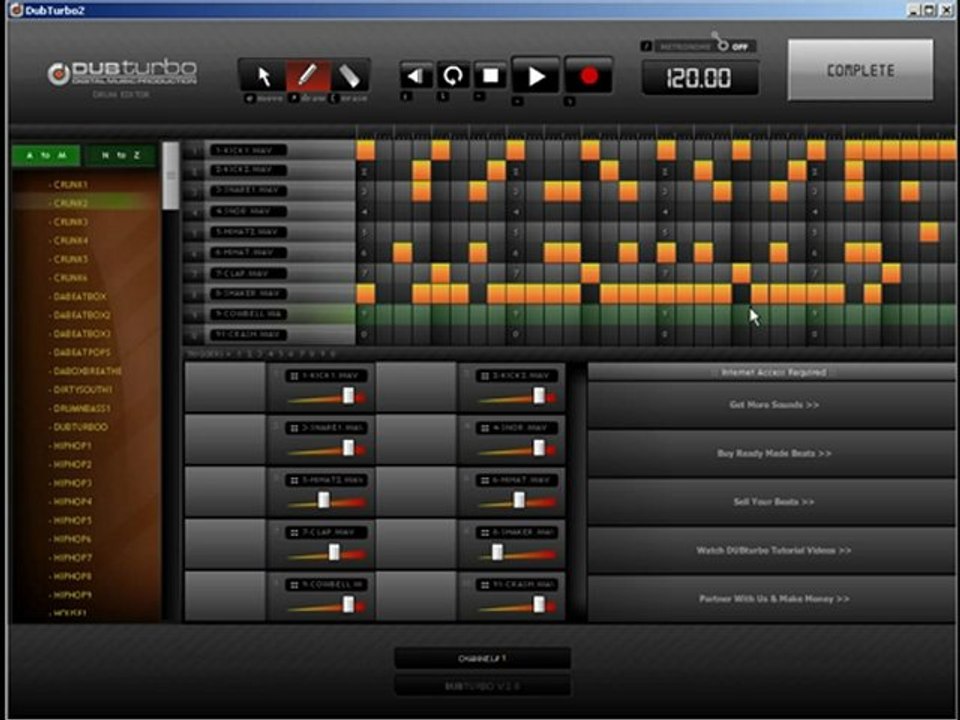Stop playback with the square button

click(490, 76)
